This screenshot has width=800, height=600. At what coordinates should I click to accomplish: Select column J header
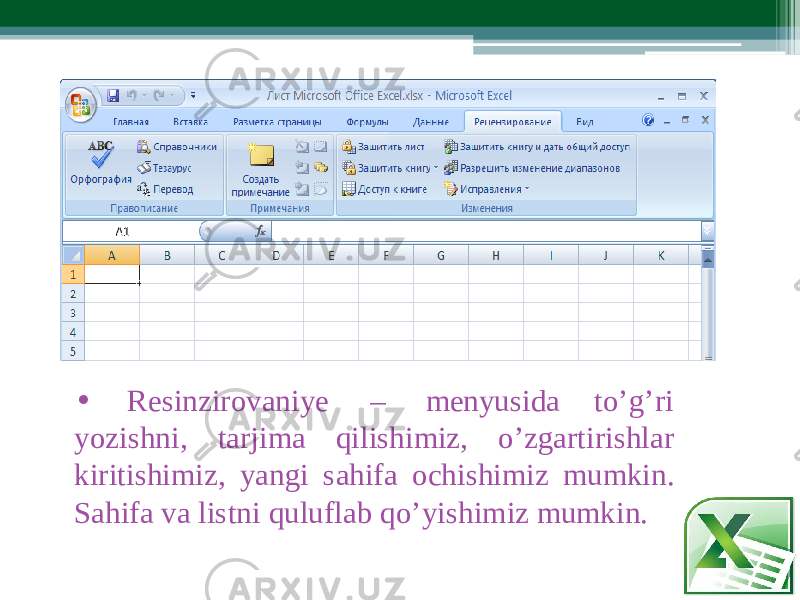606,255
